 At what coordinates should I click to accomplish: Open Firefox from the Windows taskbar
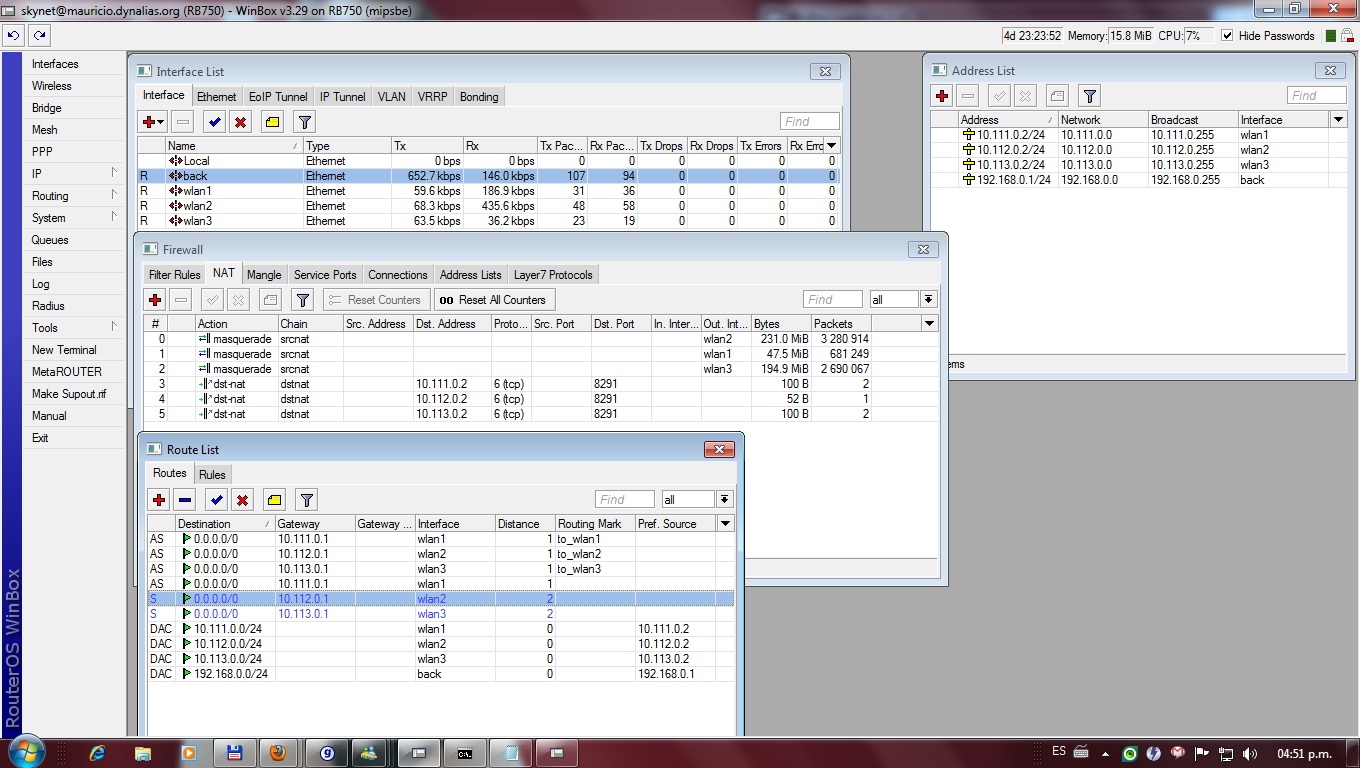point(278,753)
